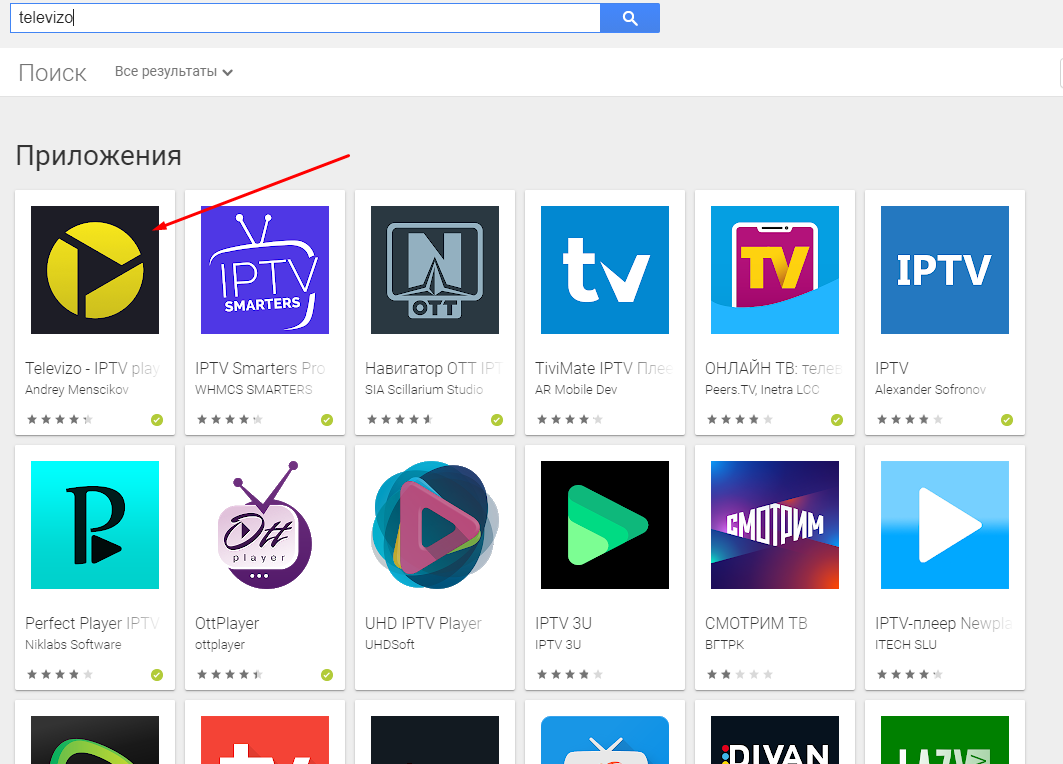Click the green check badge on OttPlayer card
The height and width of the screenshot is (764, 1063).
pyautogui.click(x=327, y=675)
